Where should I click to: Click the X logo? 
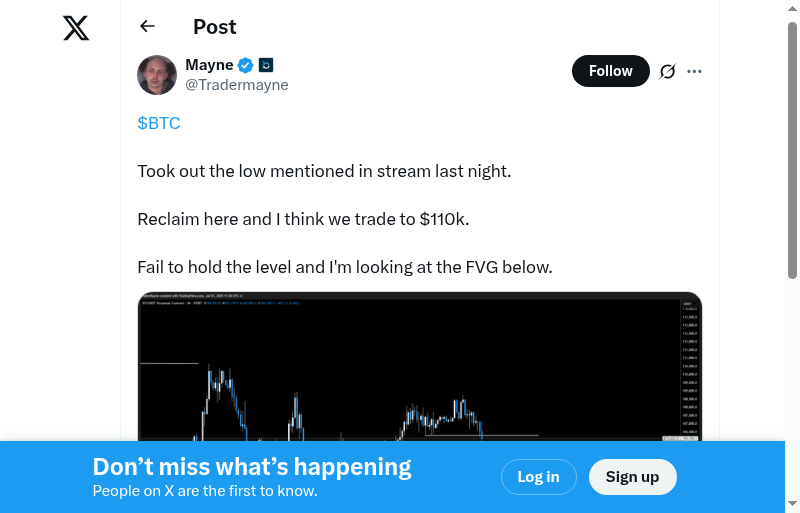tap(76, 28)
